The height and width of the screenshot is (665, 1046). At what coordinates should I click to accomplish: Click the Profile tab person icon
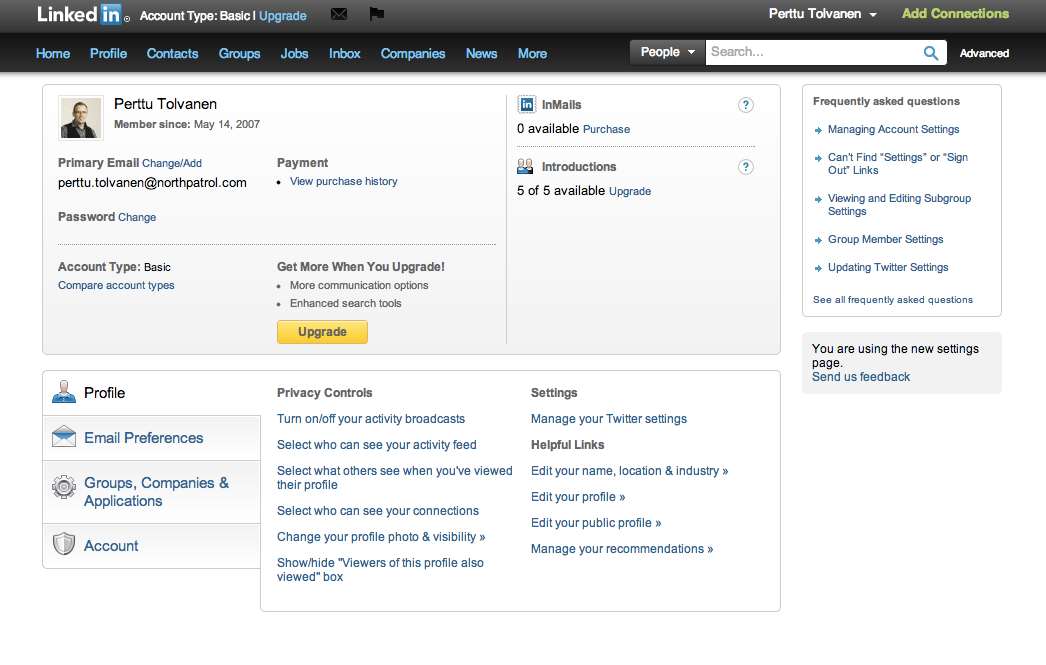tap(64, 392)
